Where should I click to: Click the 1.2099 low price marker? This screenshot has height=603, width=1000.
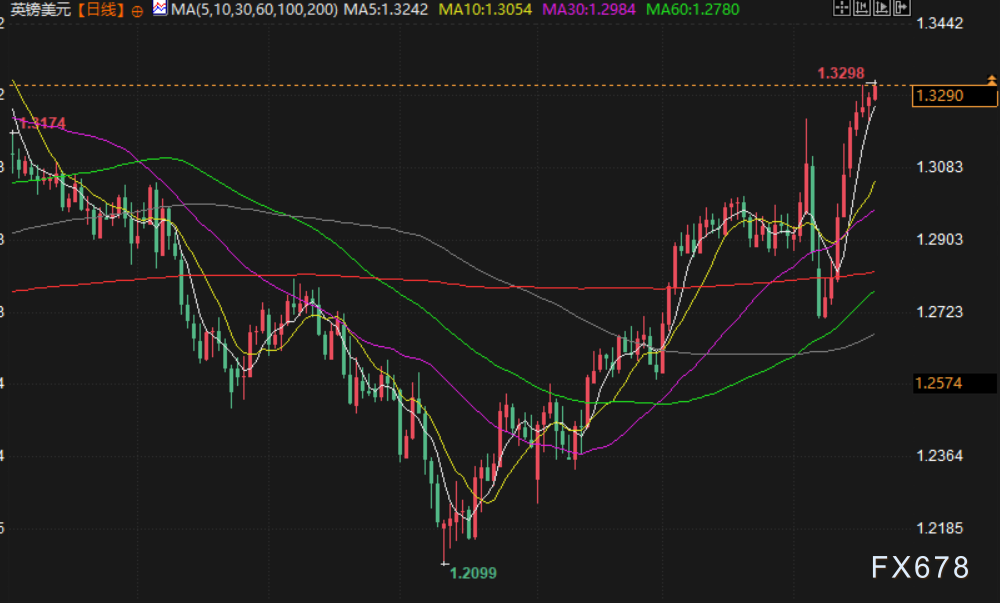coord(472,573)
